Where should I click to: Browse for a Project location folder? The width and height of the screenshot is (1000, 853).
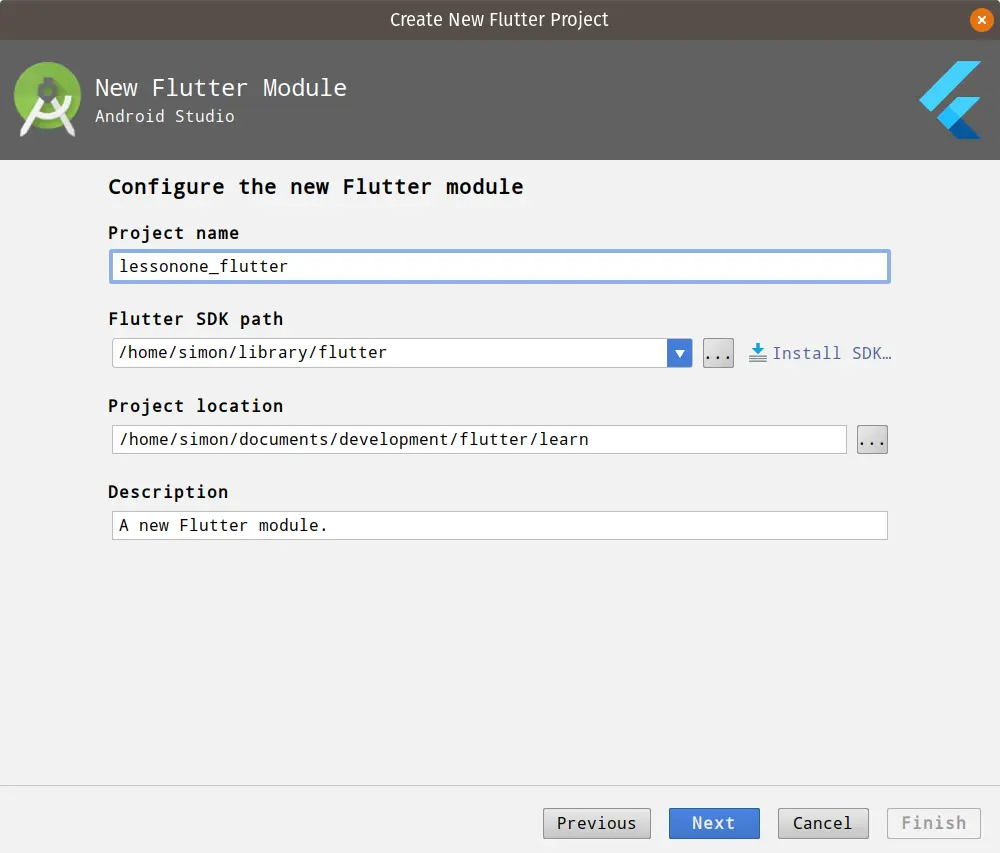[x=872, y=439]
